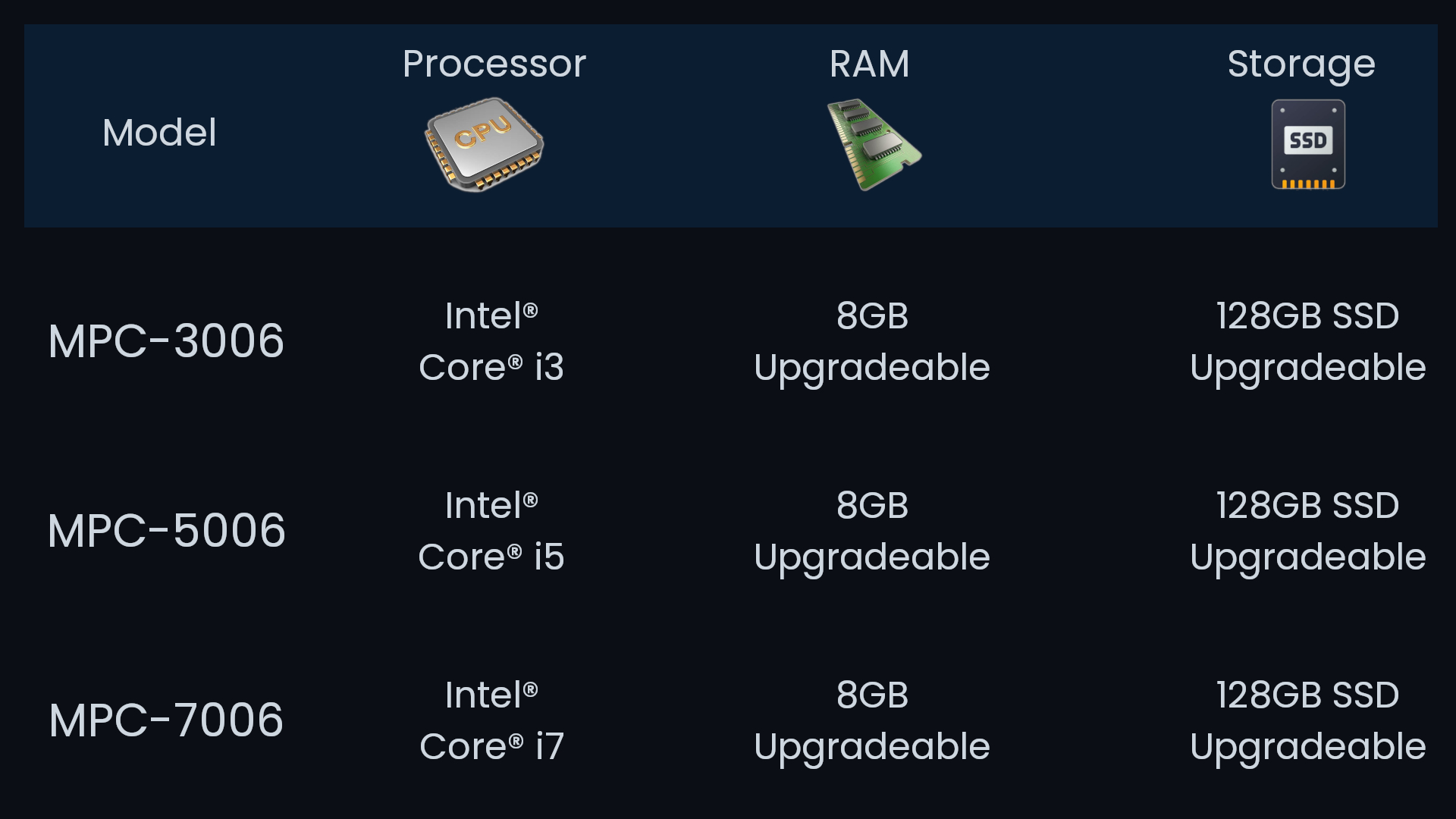Click 128GB SSD storage for MPC-3006
The width and height of the screenshot is (1456, 819).
tap(1307, 341)
